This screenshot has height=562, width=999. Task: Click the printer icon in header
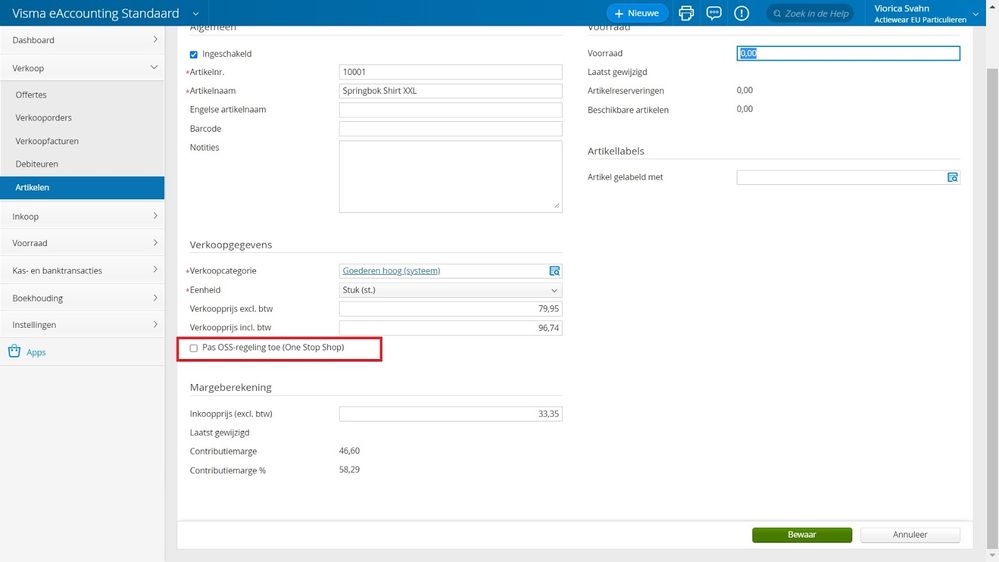coord(686,13)
